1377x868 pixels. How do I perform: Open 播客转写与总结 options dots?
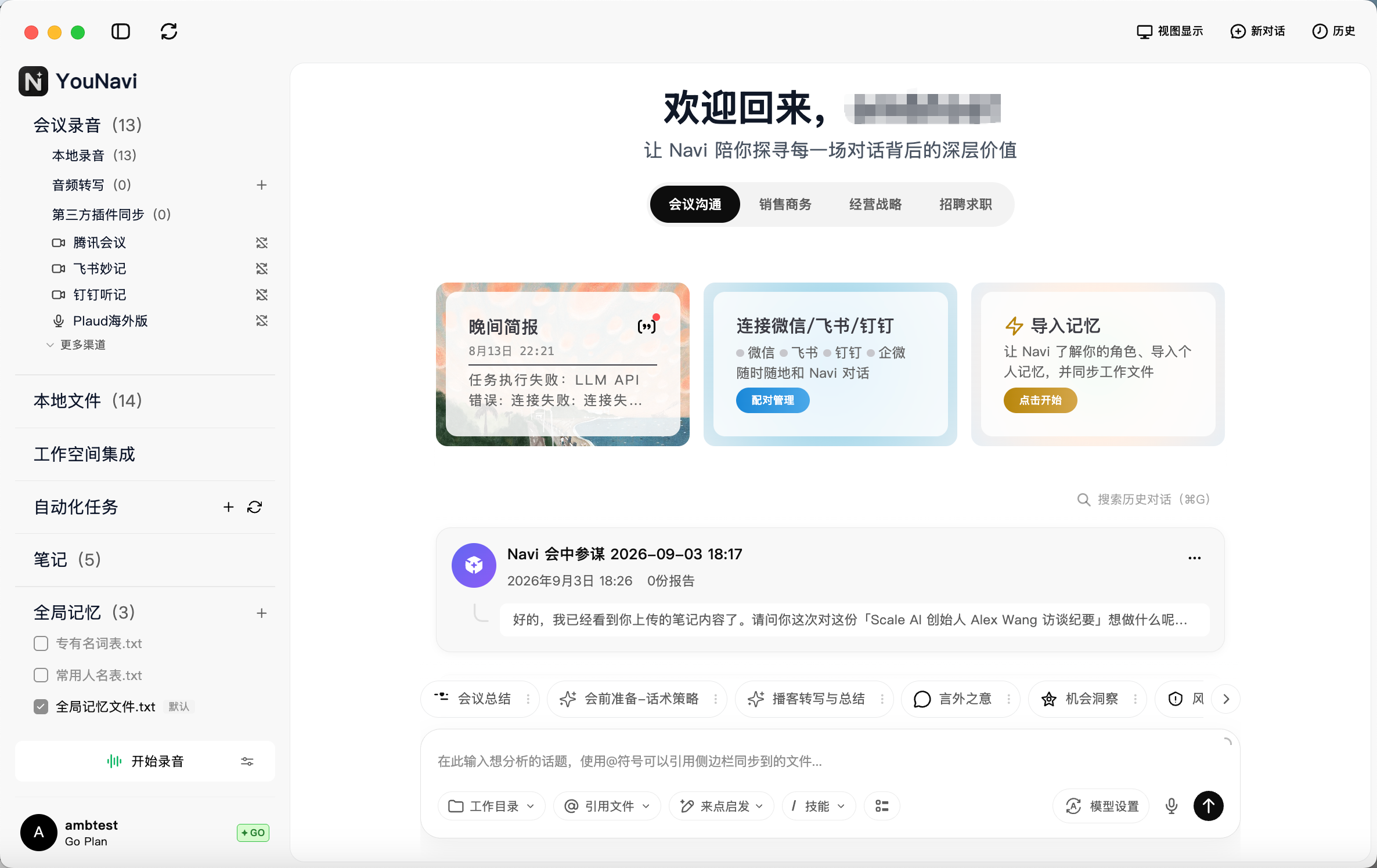tap(882, 699)
